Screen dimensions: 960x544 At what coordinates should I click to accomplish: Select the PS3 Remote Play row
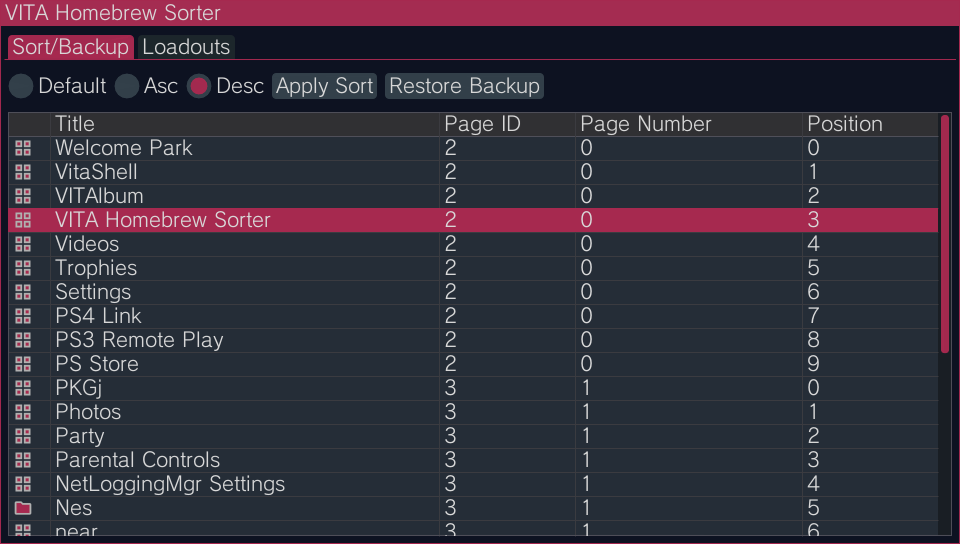click(473, 340)
